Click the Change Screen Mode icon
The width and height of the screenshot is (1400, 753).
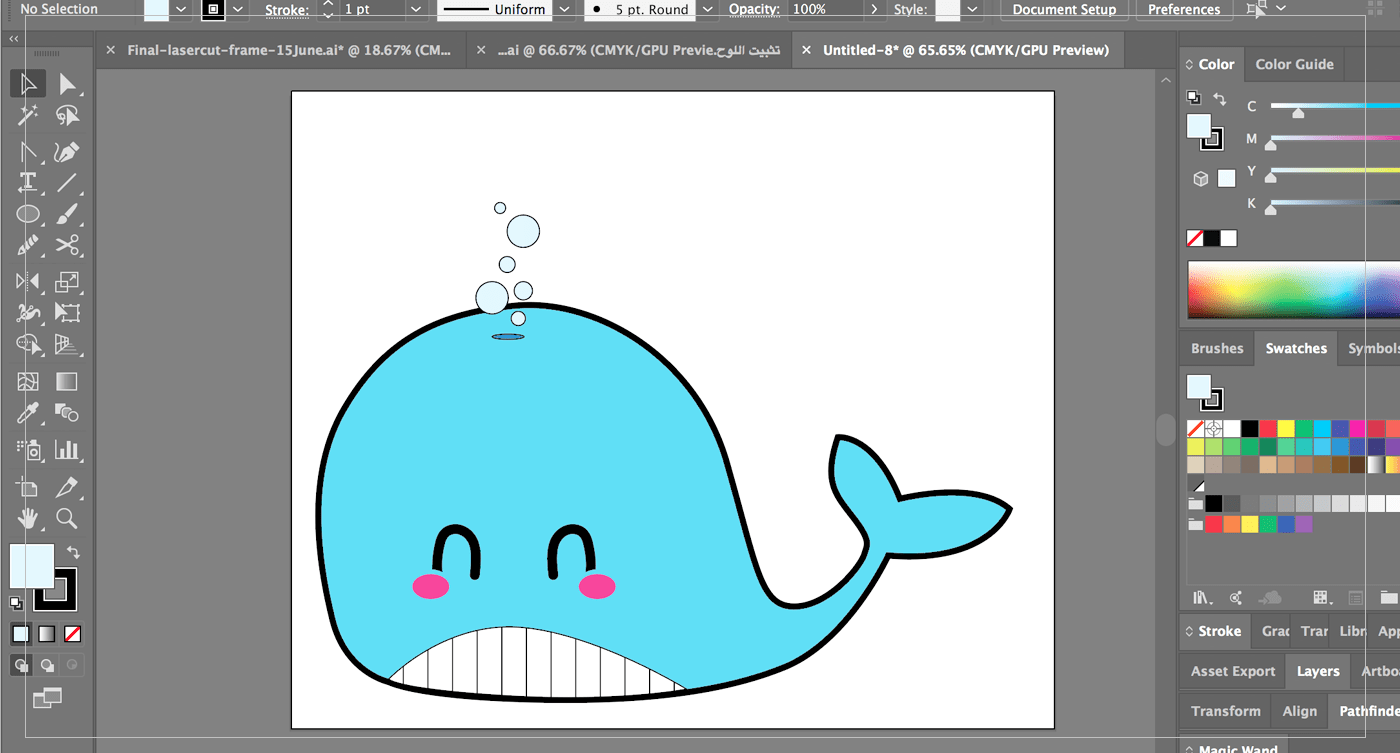[47, 698]
